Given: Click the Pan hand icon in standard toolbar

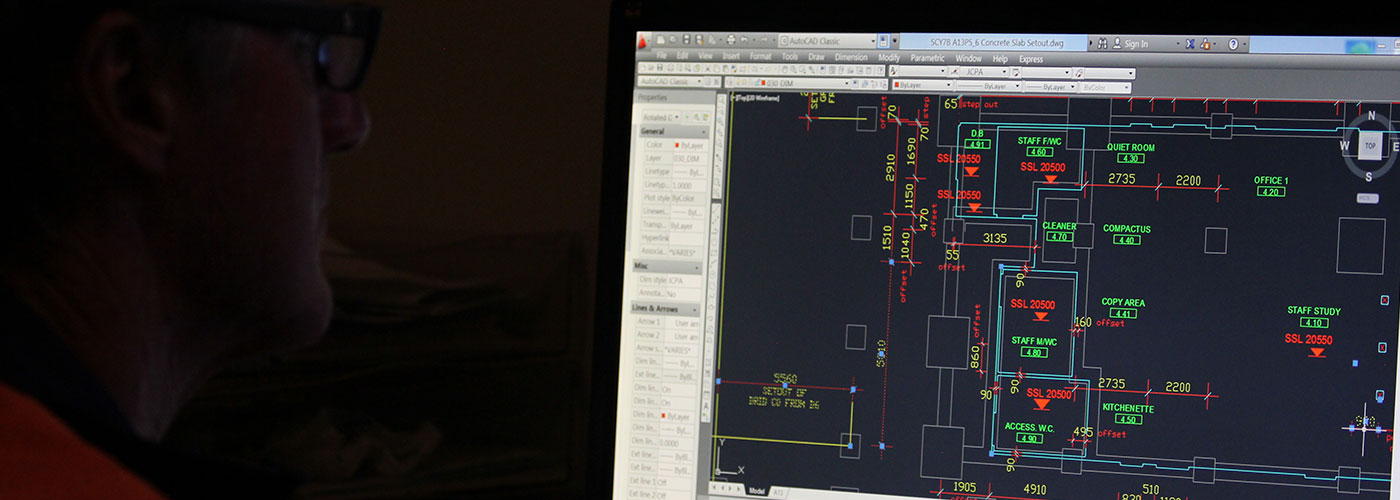Looking at the screenshot, I should pyautogui.click(x=784, y=69).
